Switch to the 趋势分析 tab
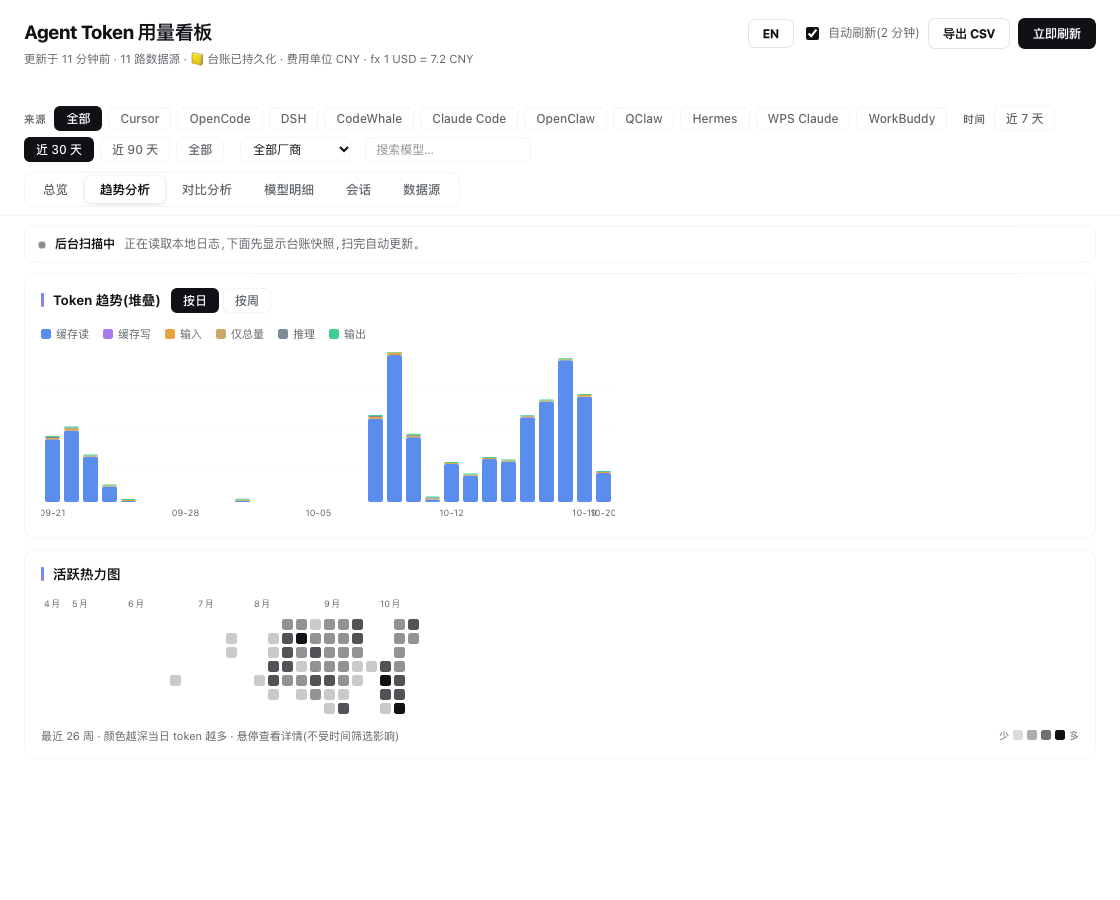 click(124, 189)
